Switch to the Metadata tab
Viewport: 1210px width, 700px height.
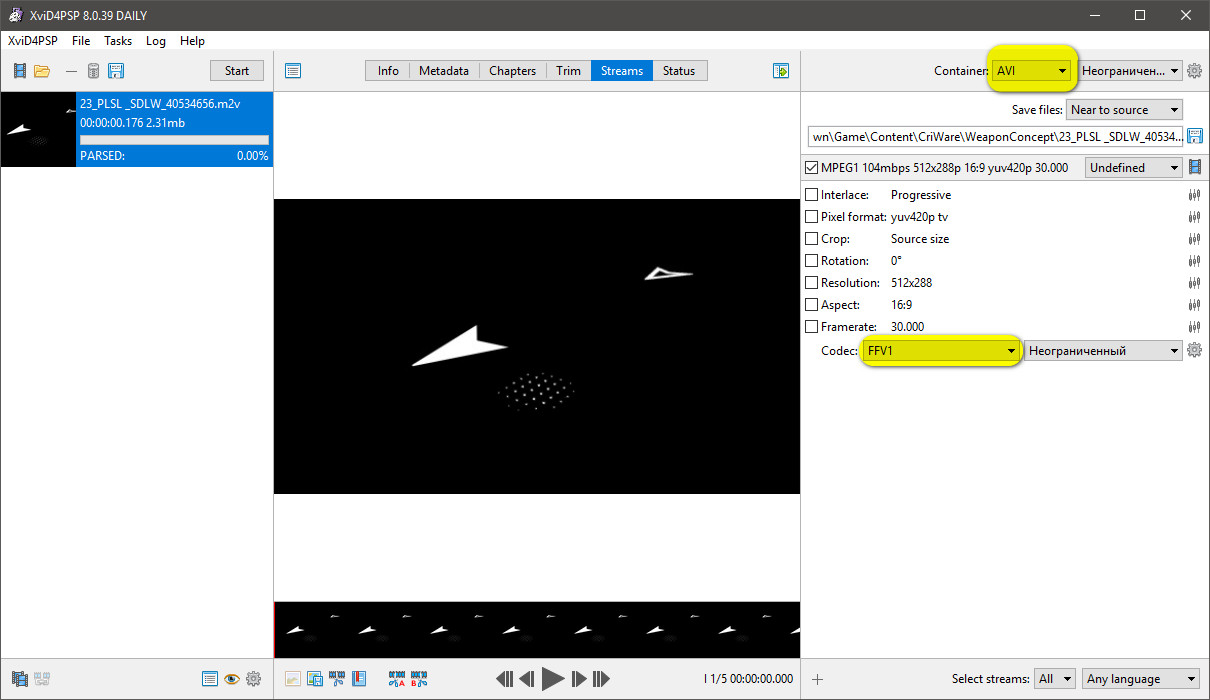(444, 71)
